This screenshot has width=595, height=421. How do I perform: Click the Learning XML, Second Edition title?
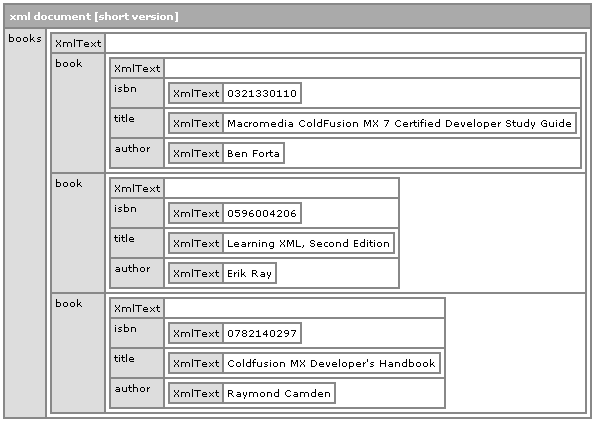coord(309,243)
